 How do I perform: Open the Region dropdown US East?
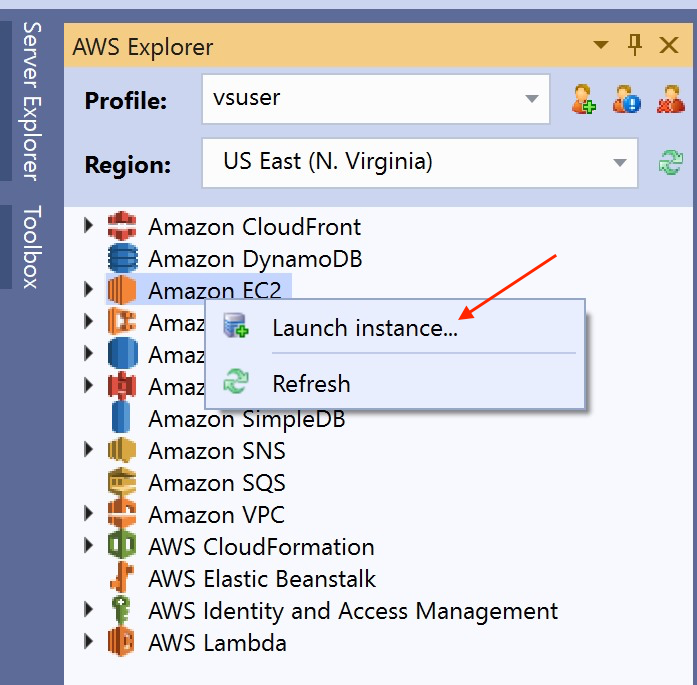(x=420, y=163)
